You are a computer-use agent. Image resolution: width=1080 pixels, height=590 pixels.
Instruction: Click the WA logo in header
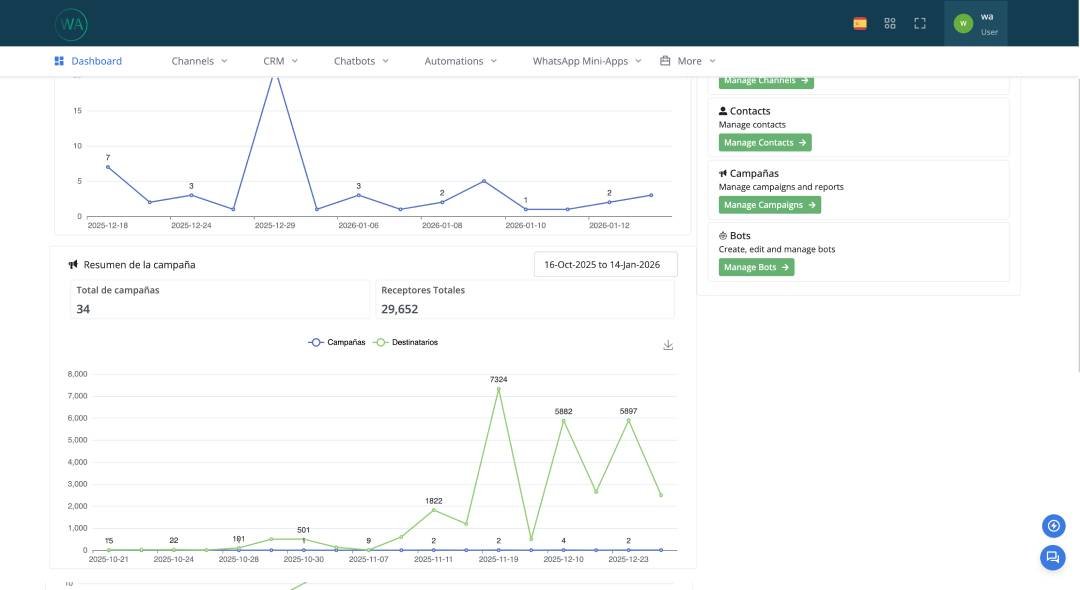click(72, 23)
